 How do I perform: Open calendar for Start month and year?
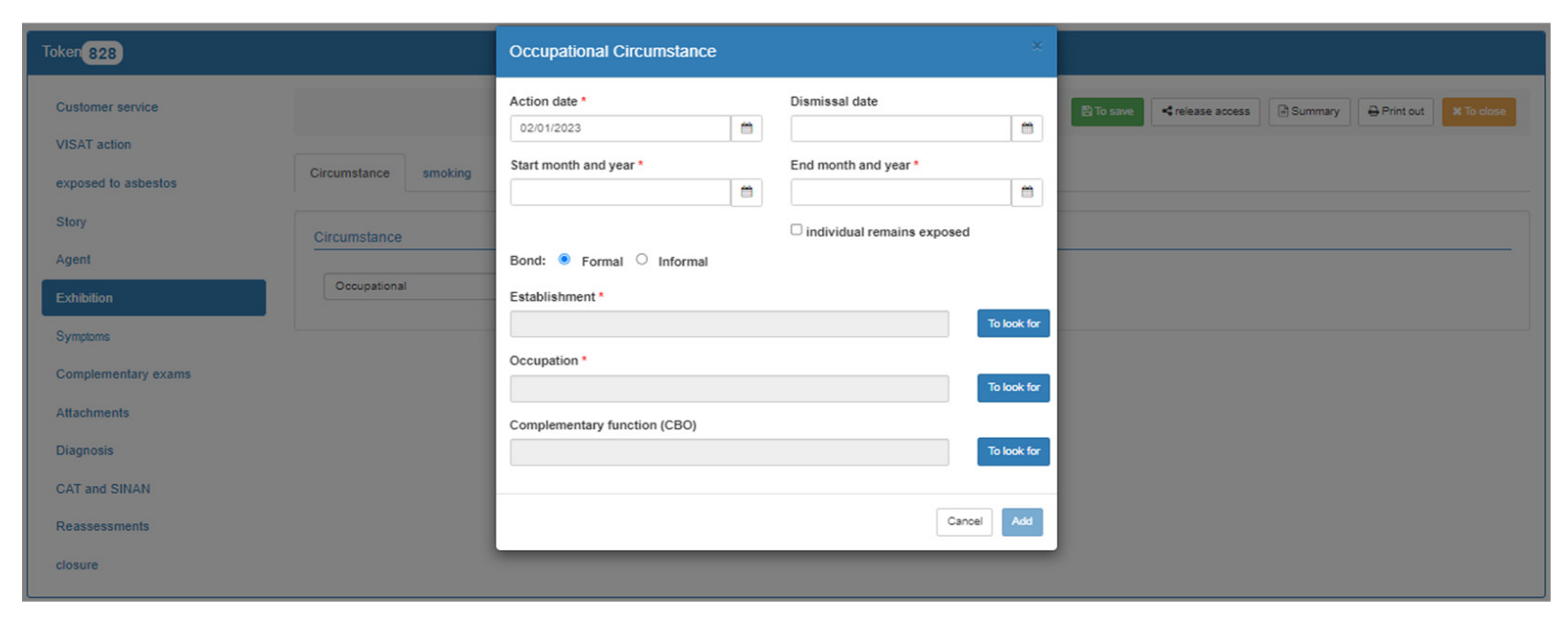[746, 193]
